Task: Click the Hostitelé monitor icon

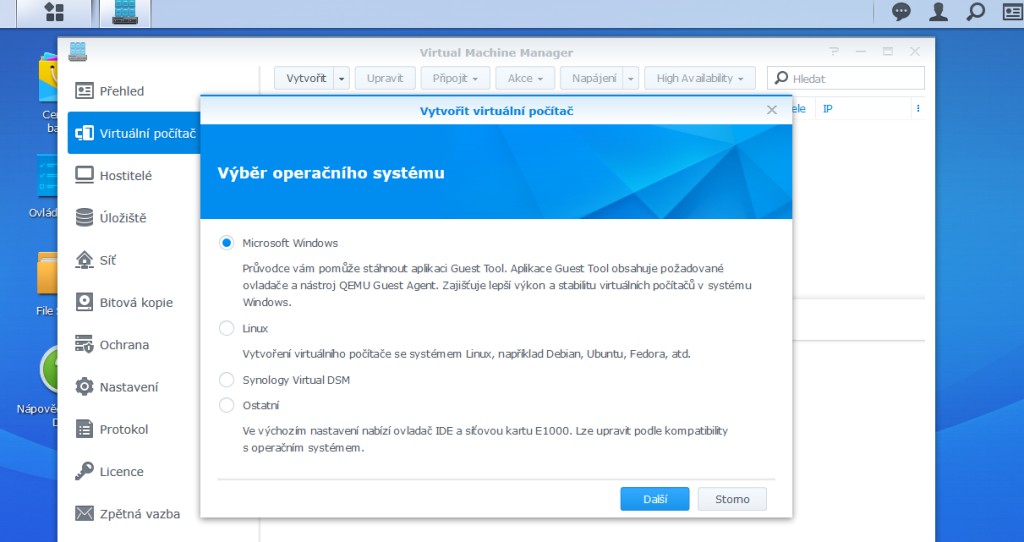Action: [84, 175]
